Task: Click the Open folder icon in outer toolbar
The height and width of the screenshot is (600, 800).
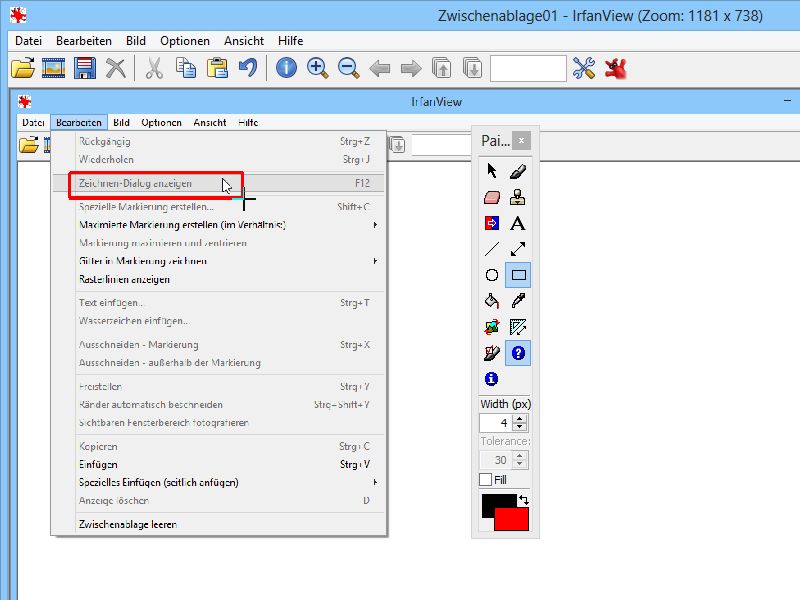Action: pos(23,68)
